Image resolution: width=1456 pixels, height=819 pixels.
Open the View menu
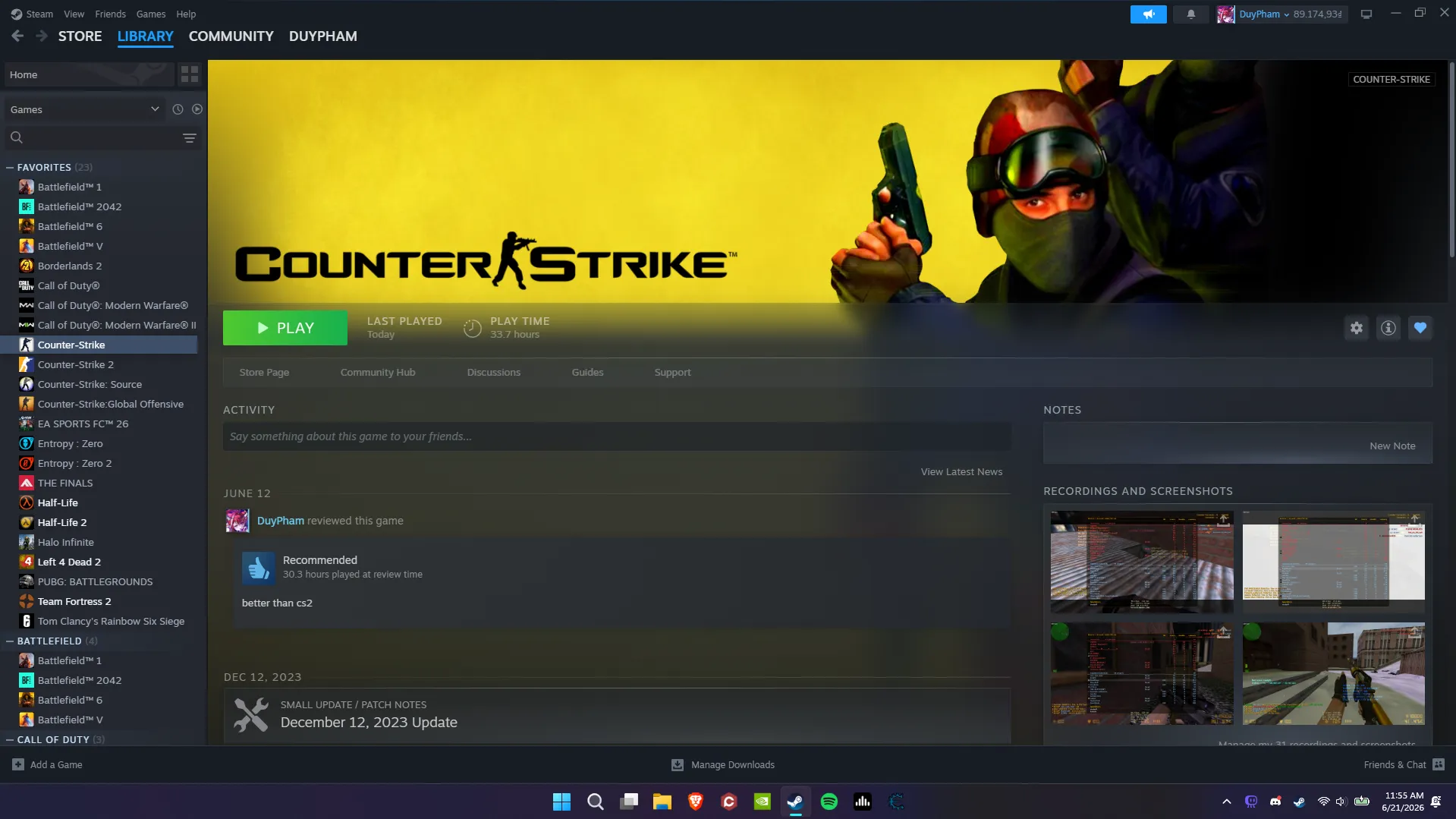pos(74,14)
